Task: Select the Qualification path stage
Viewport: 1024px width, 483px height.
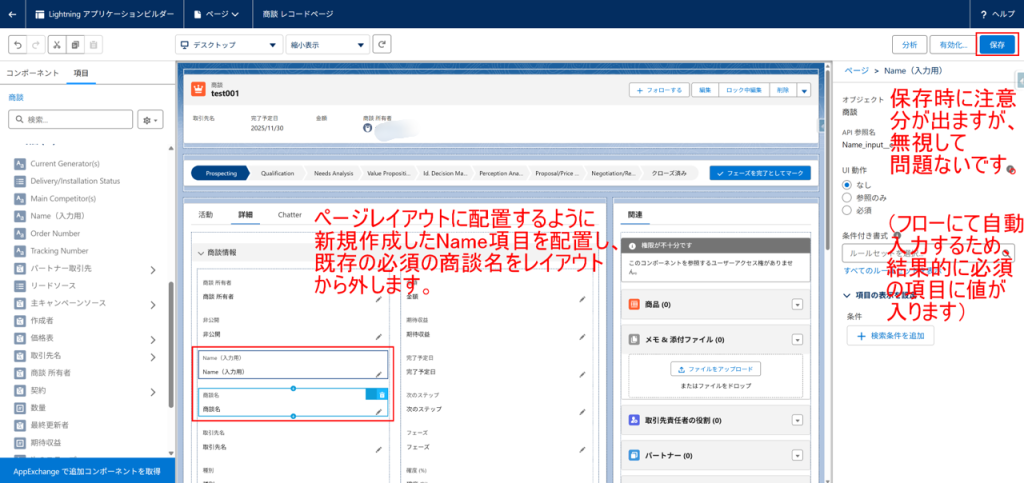Action: (x=277, y=173)
